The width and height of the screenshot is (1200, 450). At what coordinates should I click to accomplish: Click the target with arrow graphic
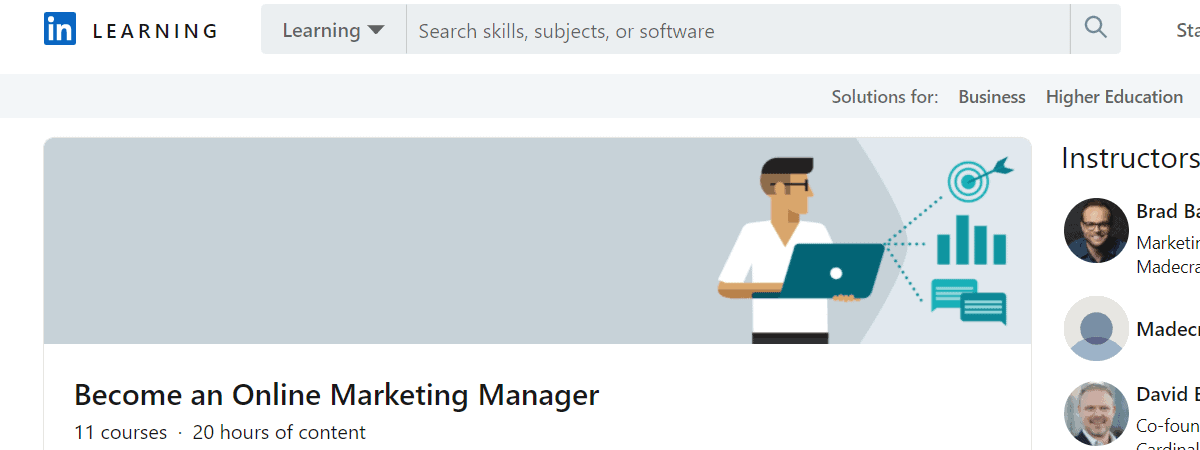coord(972,178)
